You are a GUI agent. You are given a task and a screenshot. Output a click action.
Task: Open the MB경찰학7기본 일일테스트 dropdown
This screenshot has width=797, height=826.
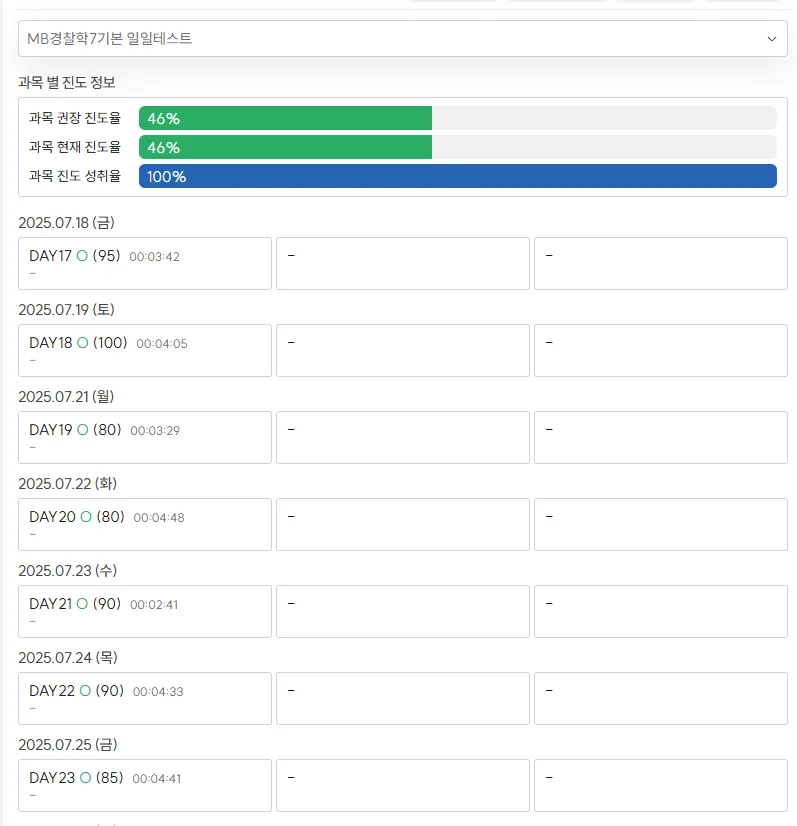point(402,38)
